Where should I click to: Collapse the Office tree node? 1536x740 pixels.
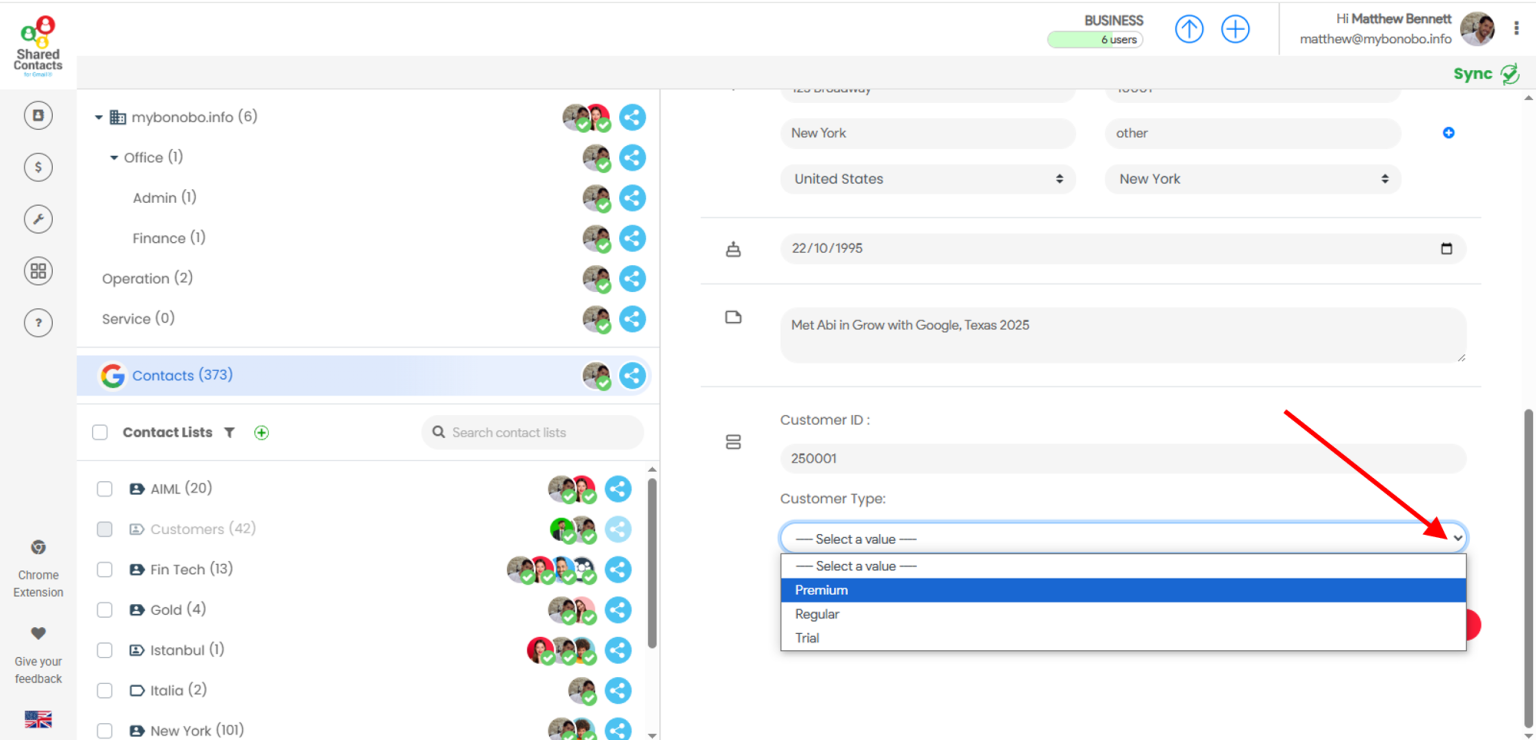click(114, 158)
